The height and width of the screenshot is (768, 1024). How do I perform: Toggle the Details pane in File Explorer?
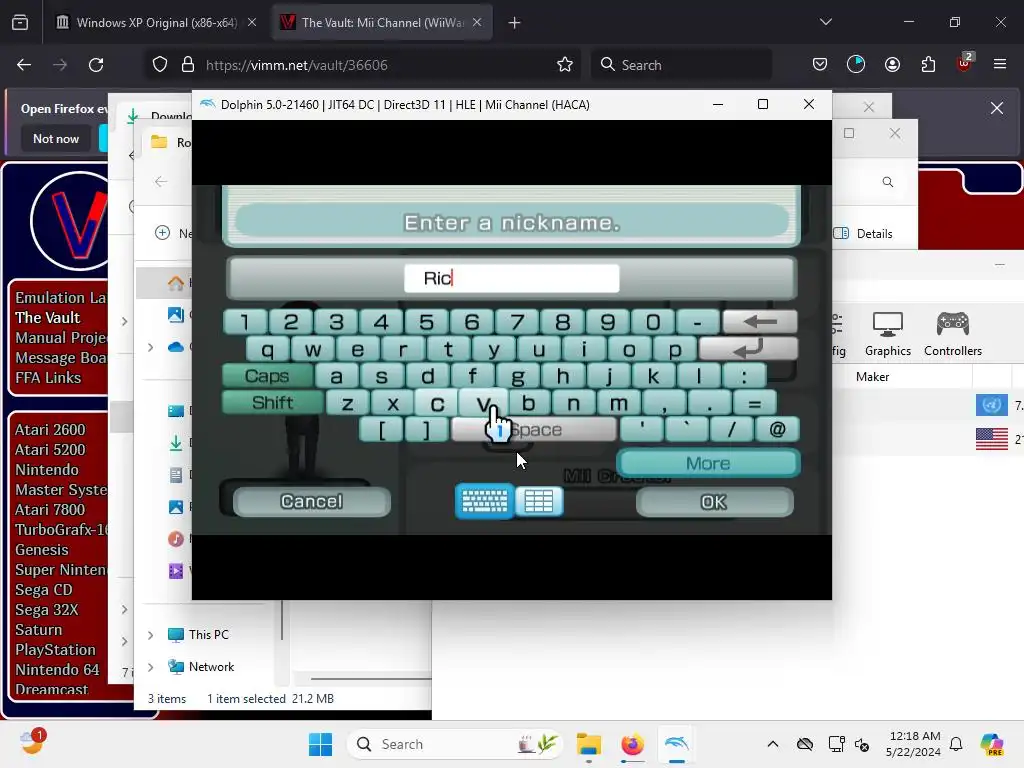[x=863, y=234]
